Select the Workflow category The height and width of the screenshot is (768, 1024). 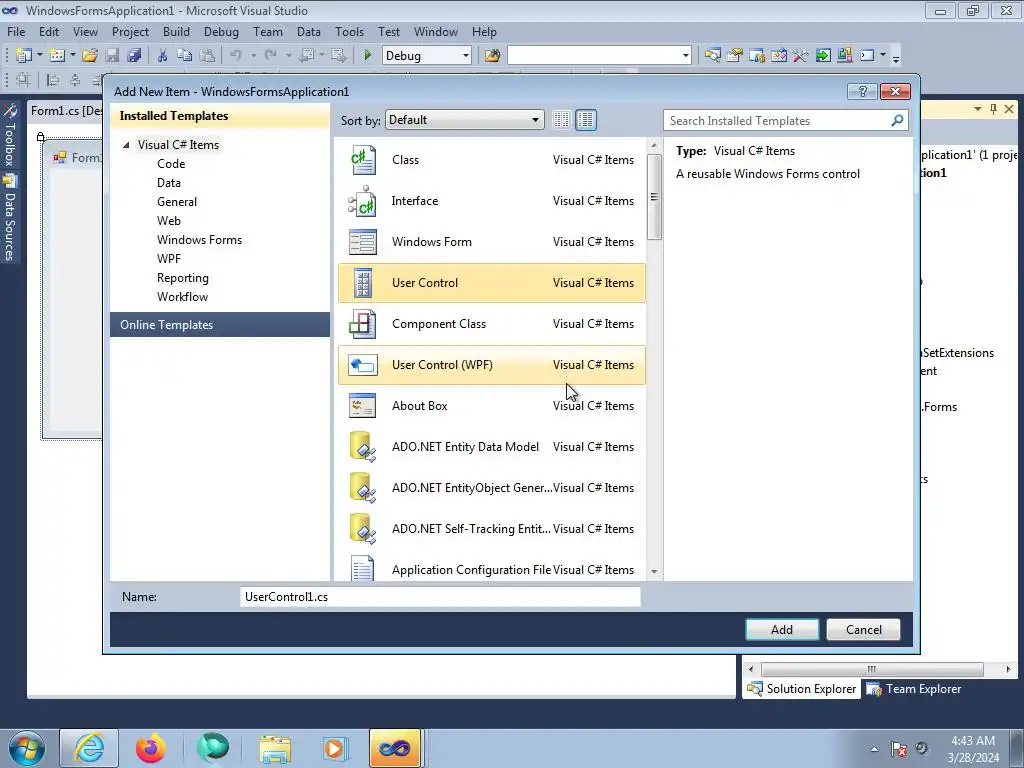pyautogui.click(x=182, y=296)
